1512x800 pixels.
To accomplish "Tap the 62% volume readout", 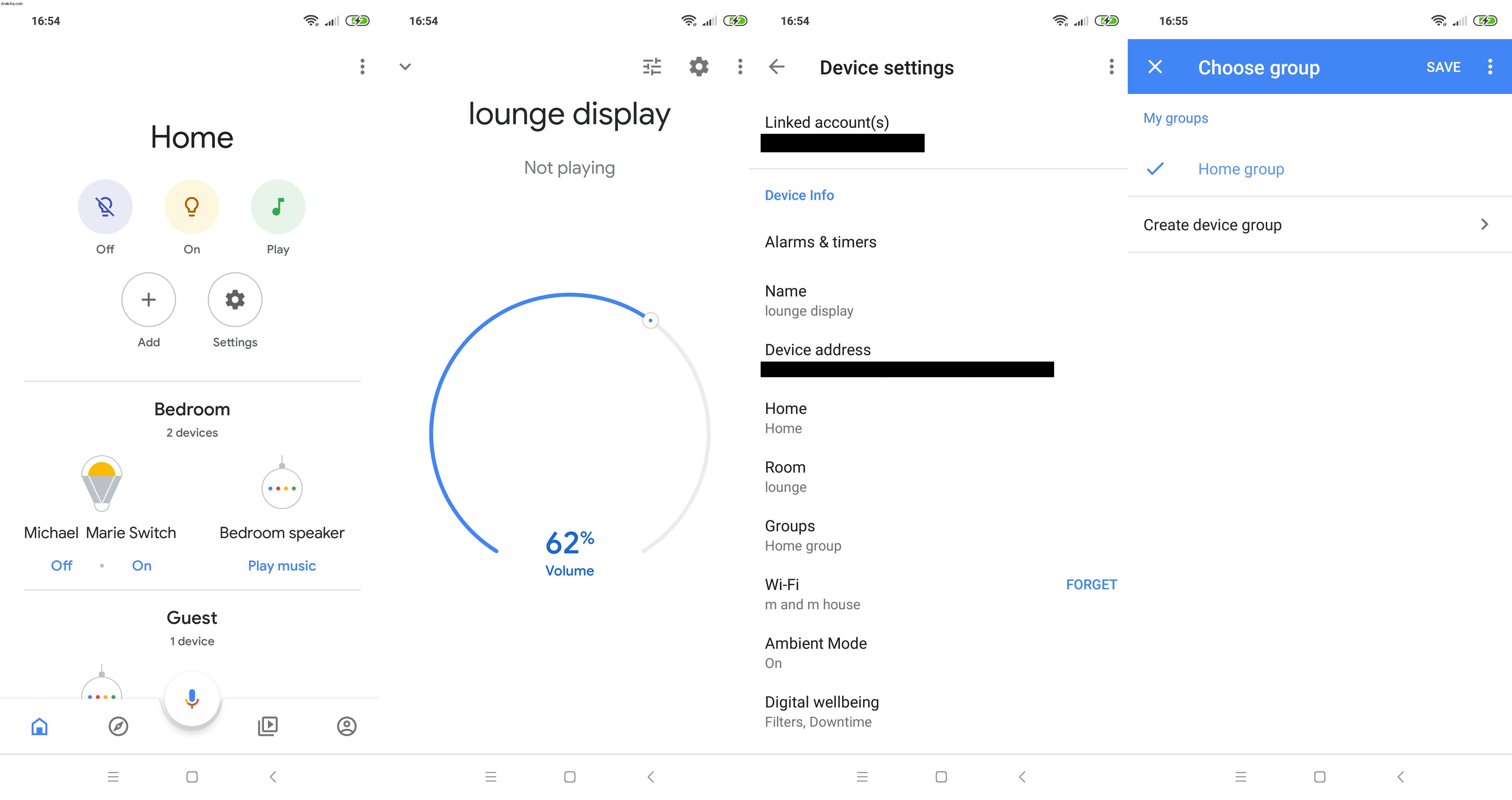I will tap(569, 543).
